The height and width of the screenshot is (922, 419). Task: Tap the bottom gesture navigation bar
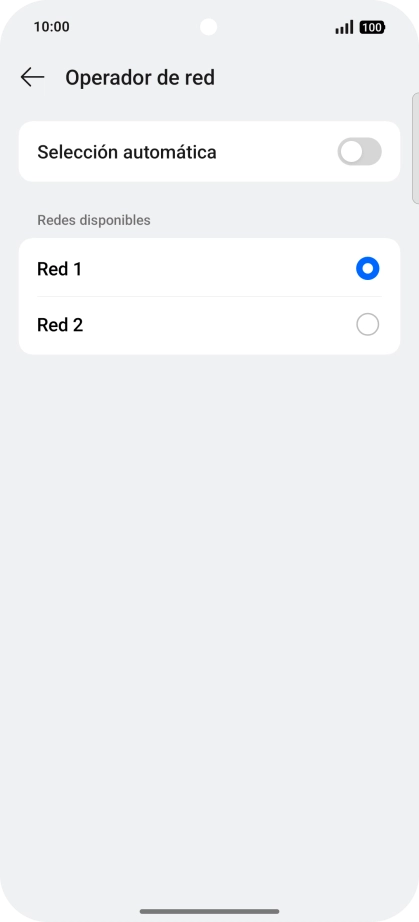(x=209, y=911)
